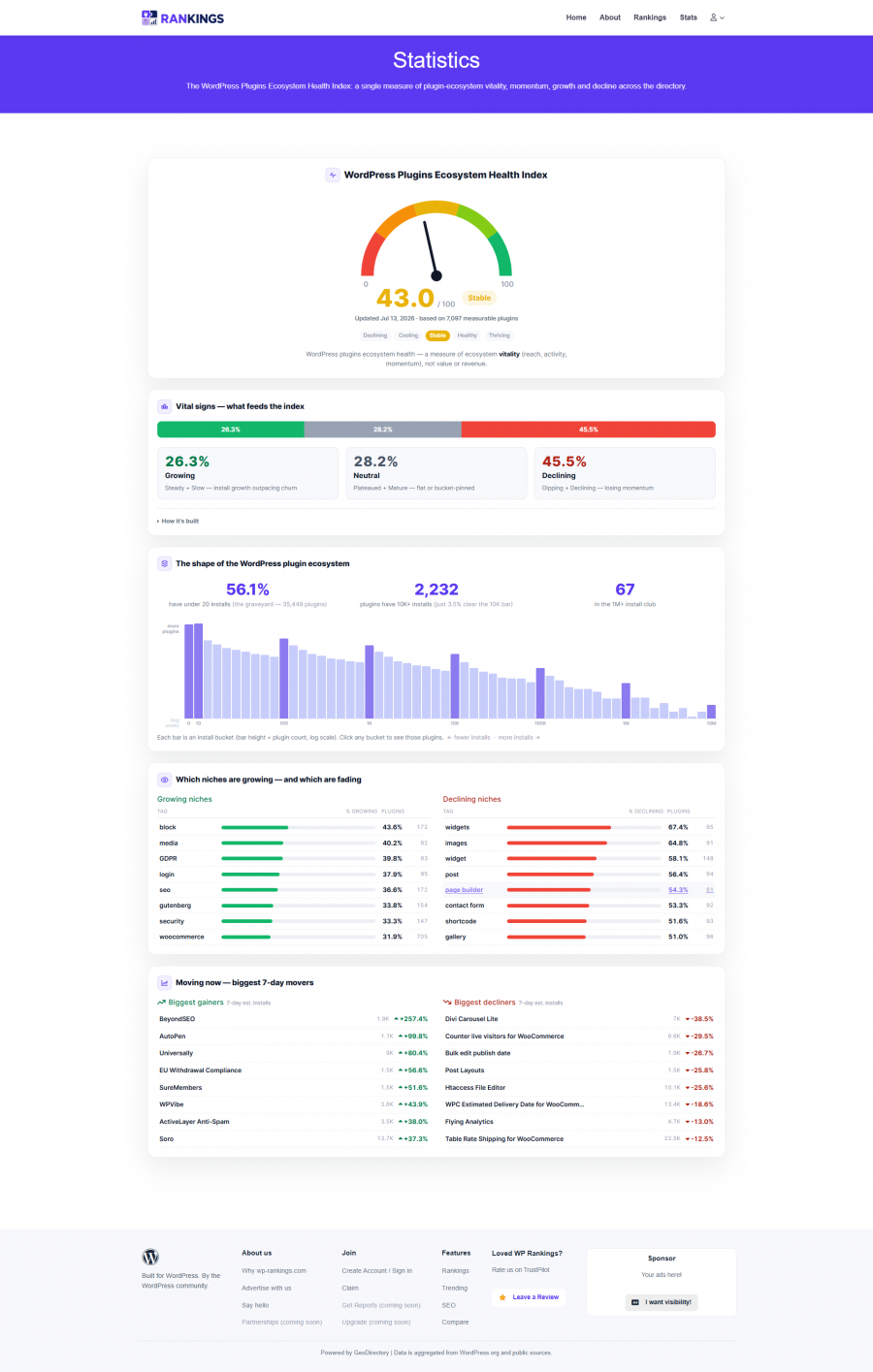The height and width of the screenshot is (1372, 873).
Task: Open the user account menu icon
Action: [717, 17]
